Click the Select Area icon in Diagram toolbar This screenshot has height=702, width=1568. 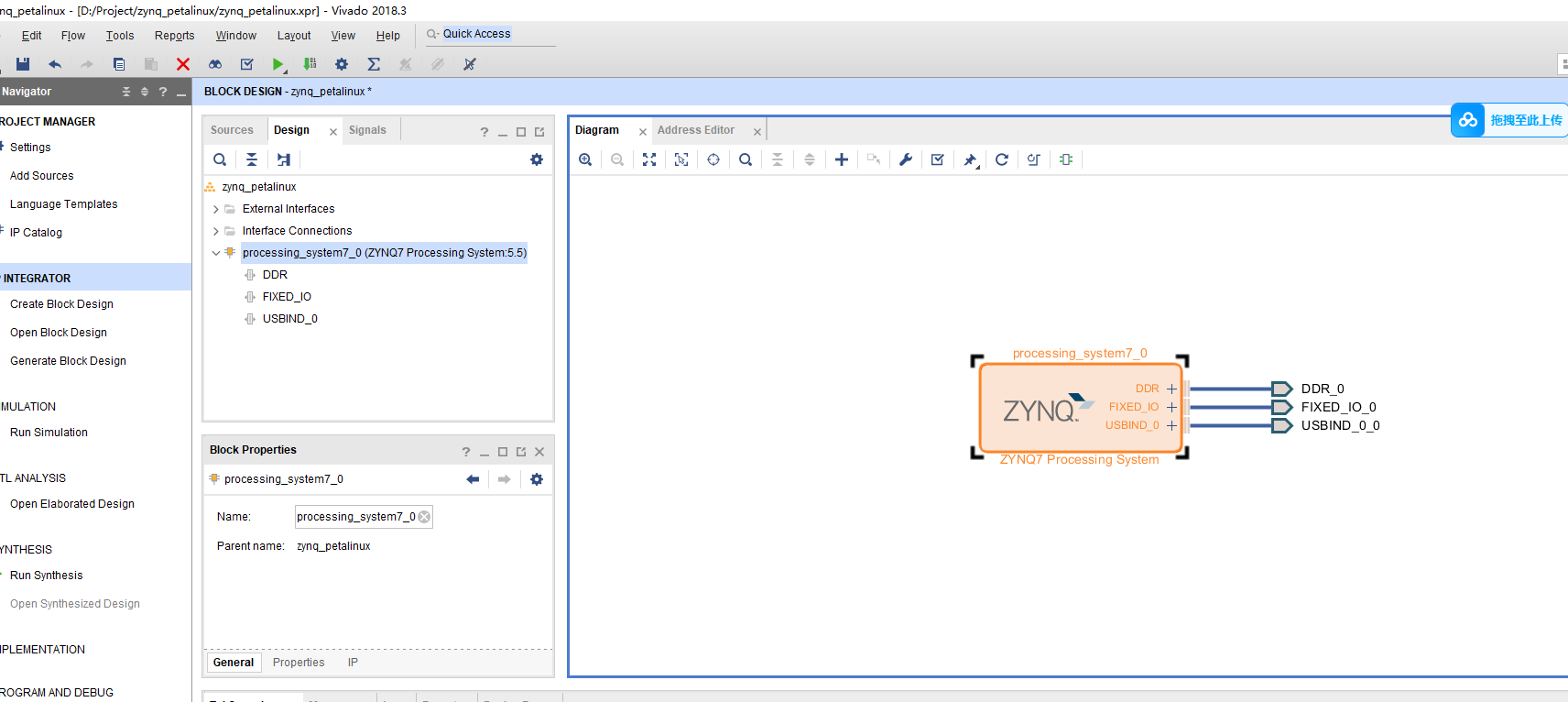pos(681,159)
